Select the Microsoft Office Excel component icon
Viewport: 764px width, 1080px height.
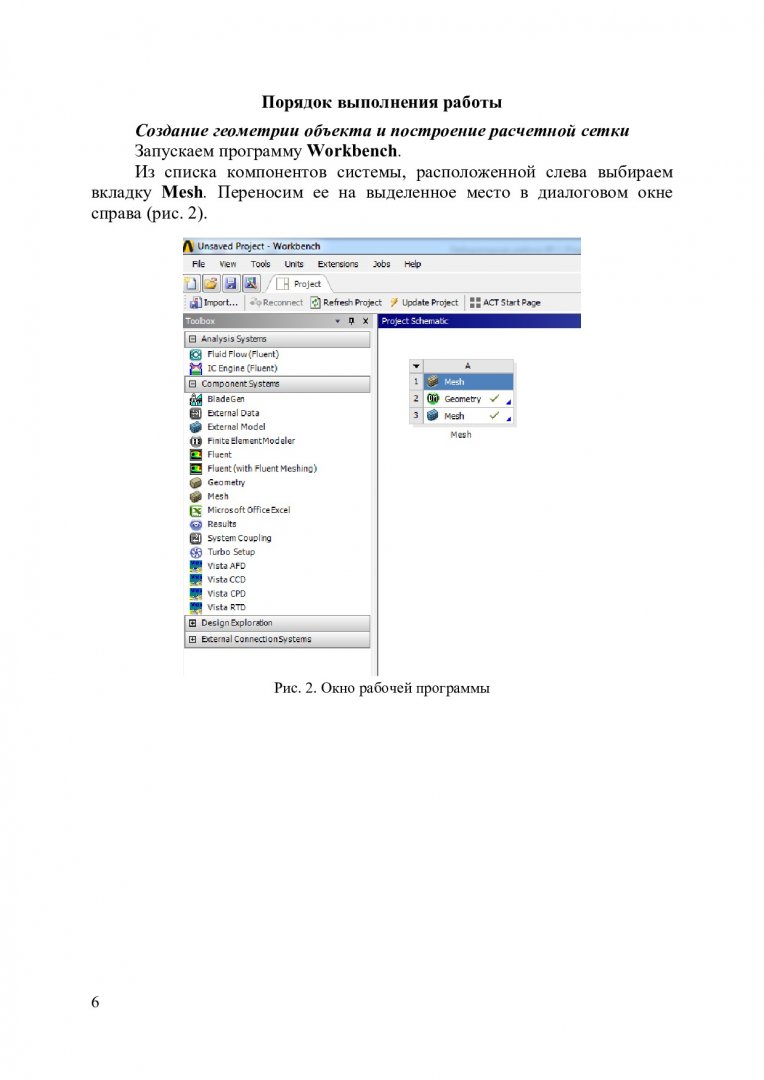196,510
